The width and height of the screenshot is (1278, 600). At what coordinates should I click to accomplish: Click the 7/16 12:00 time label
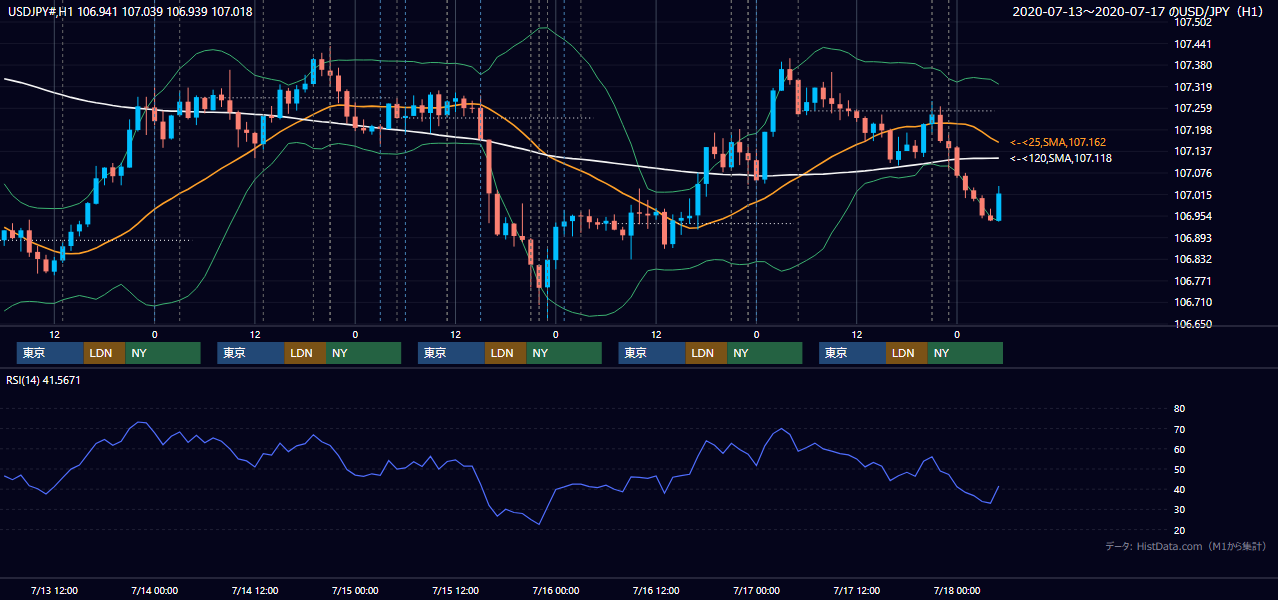656,590
